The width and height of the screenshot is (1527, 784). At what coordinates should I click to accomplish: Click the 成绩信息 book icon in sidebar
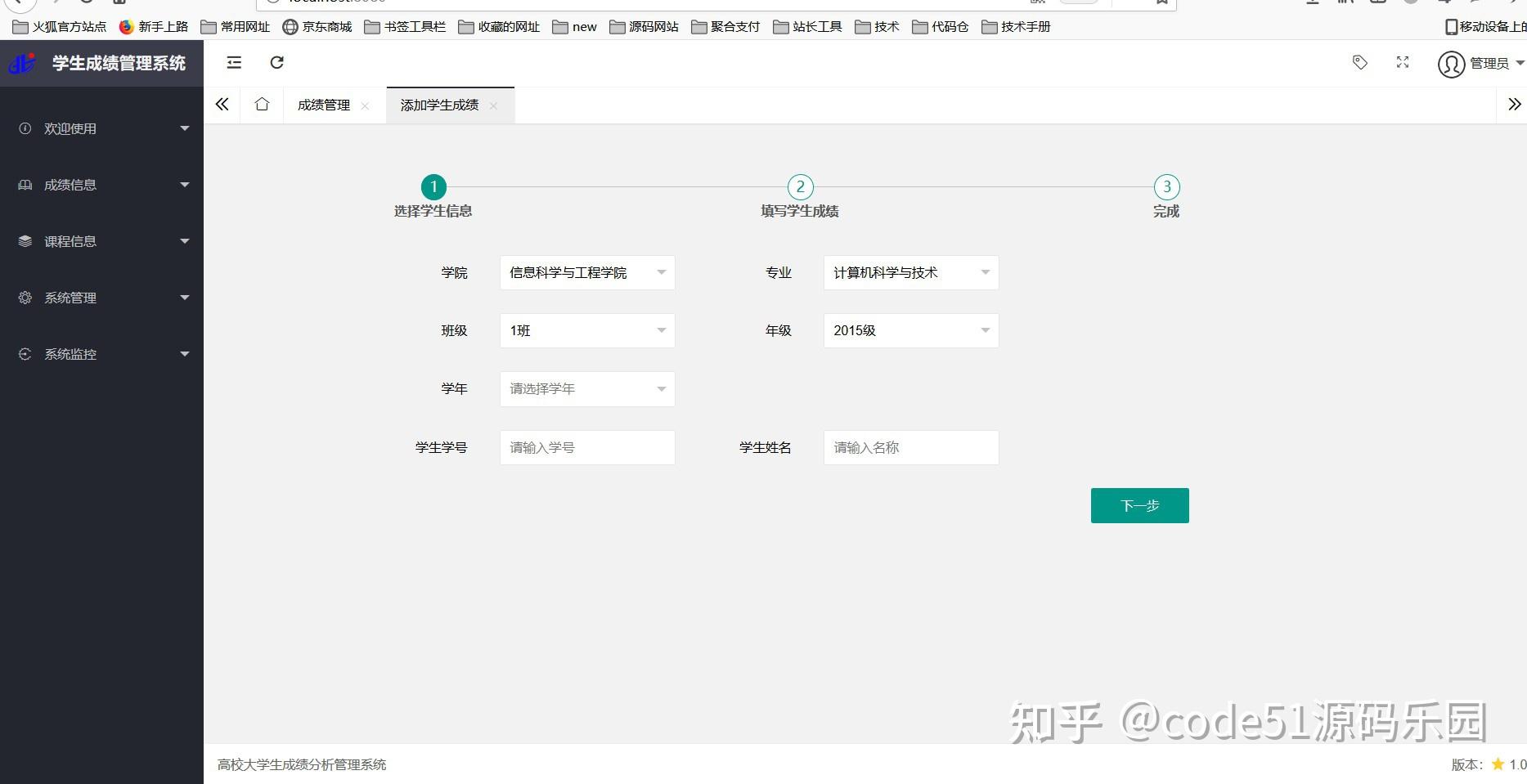tap(24, 185)
